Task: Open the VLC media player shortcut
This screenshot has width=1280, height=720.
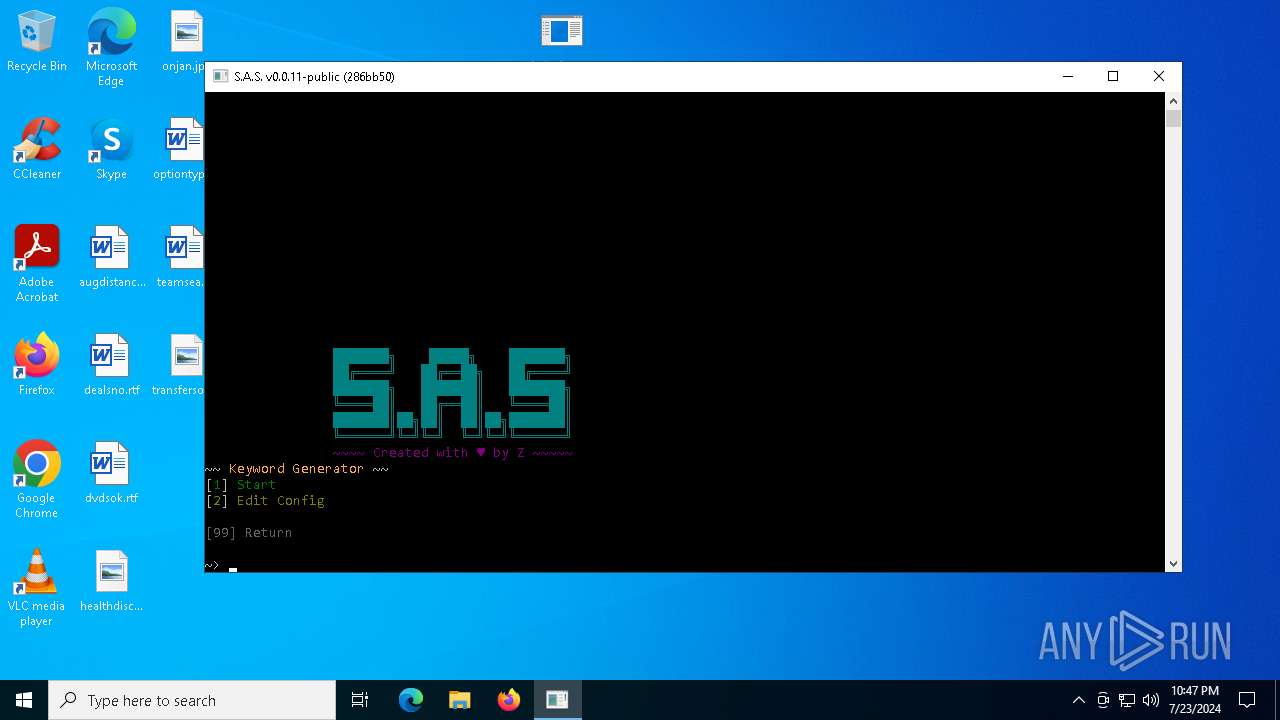Action: point(37,588)
